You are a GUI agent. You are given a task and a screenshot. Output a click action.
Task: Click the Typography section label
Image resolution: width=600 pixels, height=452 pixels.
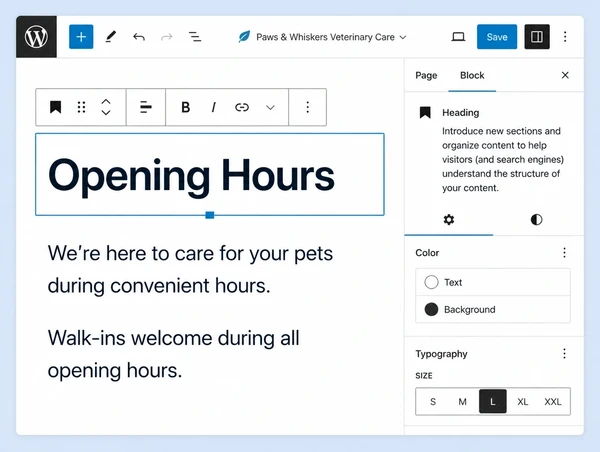[x=442, y=354]
